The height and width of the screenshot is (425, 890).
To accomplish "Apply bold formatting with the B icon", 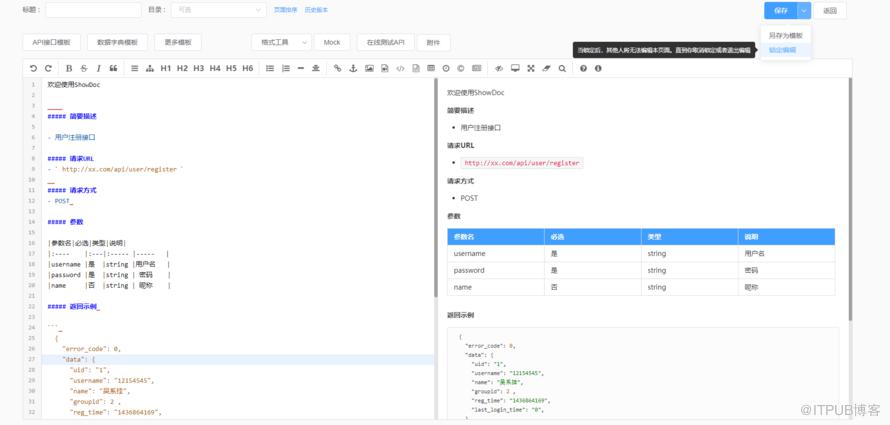I will tap(69, 68).
